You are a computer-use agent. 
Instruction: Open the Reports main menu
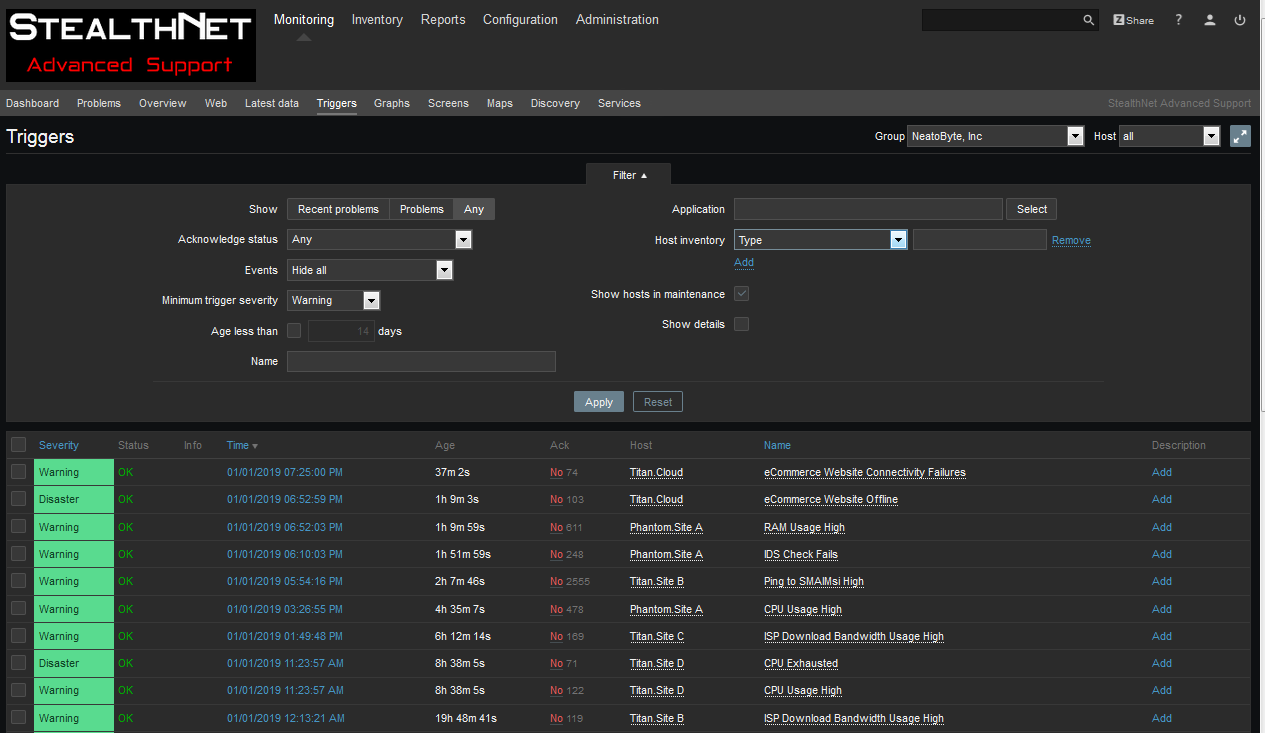(x=443, y=20)
